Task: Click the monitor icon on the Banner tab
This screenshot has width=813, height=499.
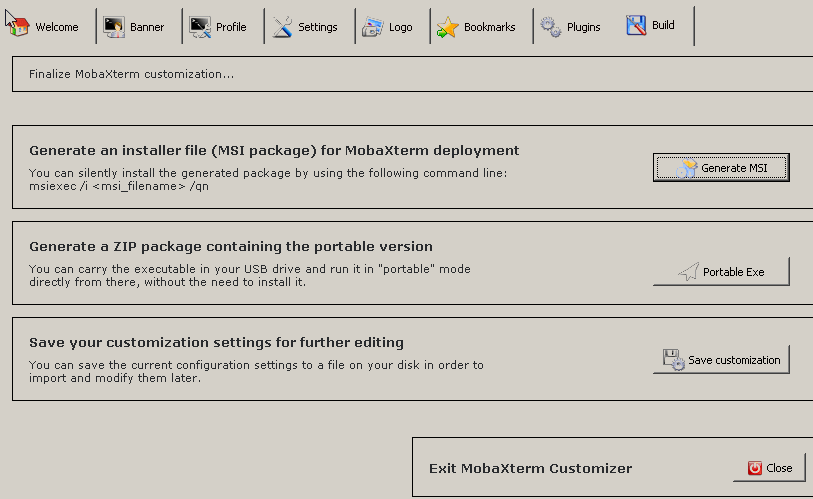Action: pyautogui.click(x=114, y=27)
